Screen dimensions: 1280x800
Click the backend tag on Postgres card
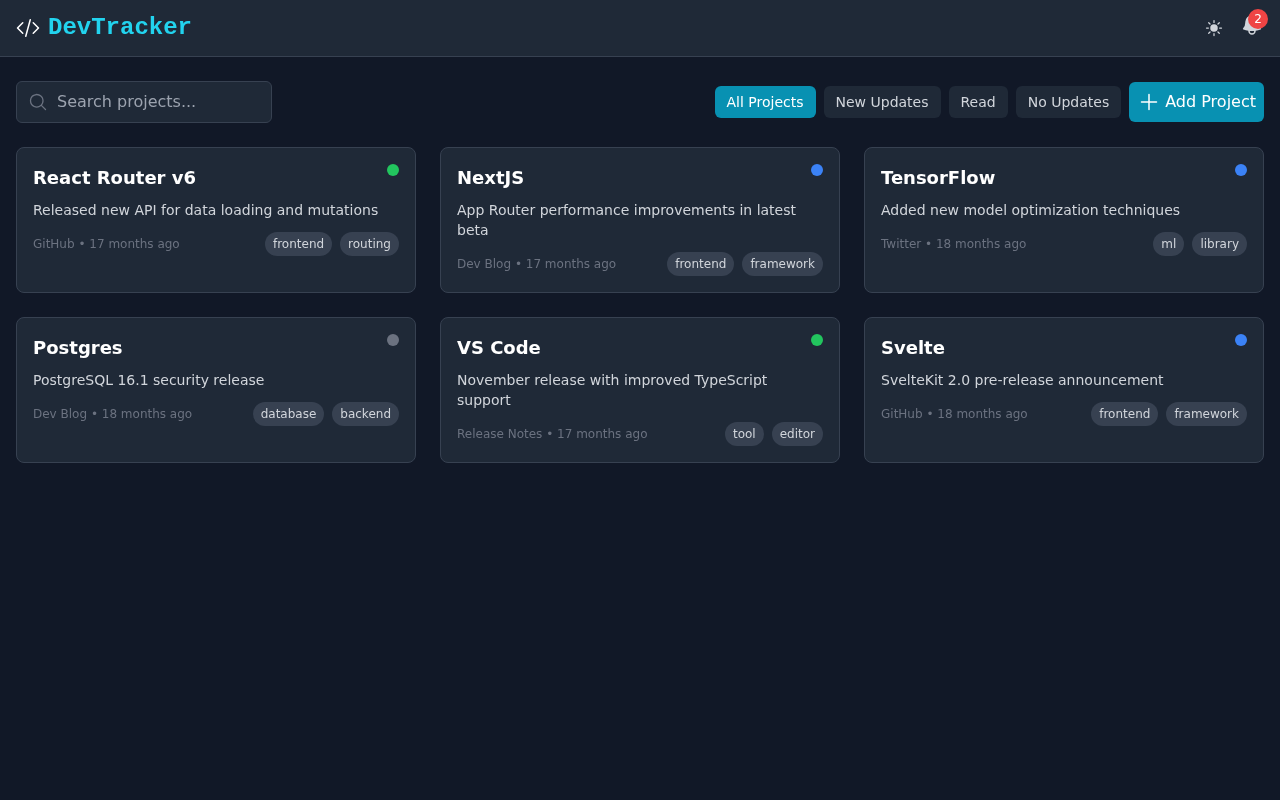[x=365, y=414]
